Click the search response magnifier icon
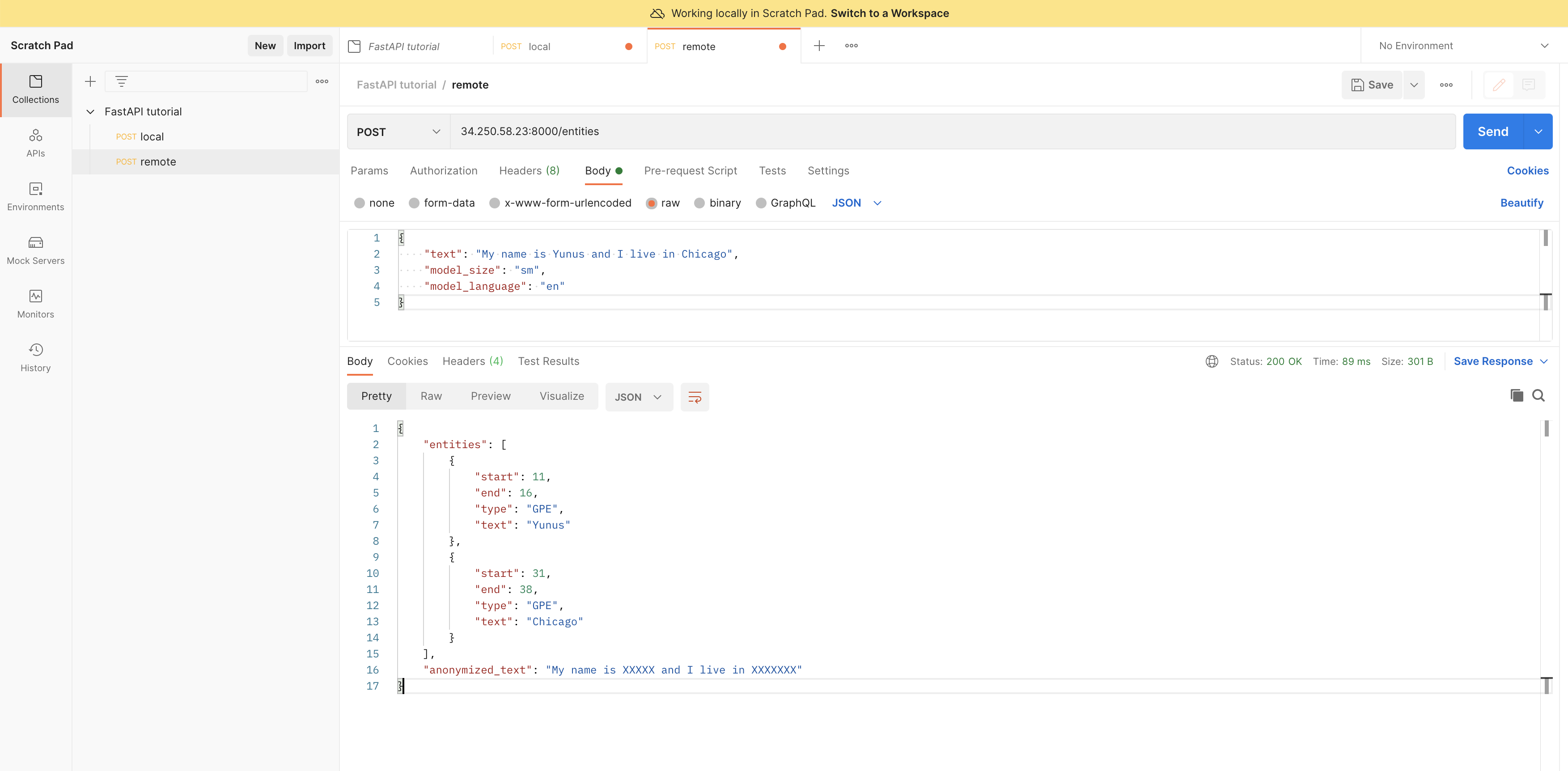Viewport: 1568px width, 771px height. [x=1538, y=395]
